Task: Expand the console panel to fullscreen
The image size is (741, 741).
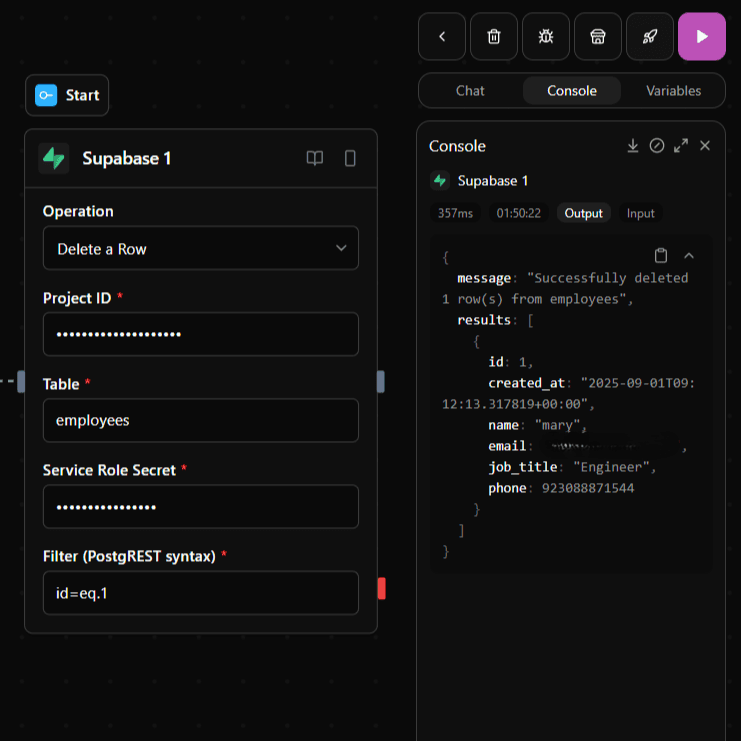Action: click(x=681, y=146)
